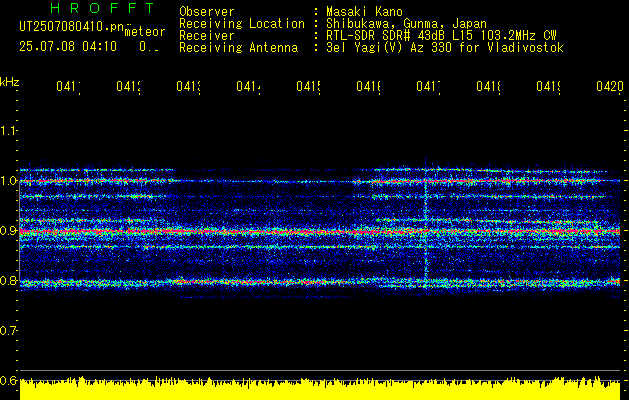This screenshot has height=400, width=629.
Task: Click the 0.6 kHz frequency label
Action: tap(8, 380)
